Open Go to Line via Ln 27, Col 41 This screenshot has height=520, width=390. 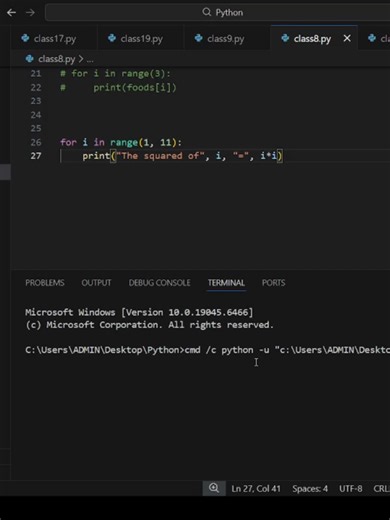point(256,489)
